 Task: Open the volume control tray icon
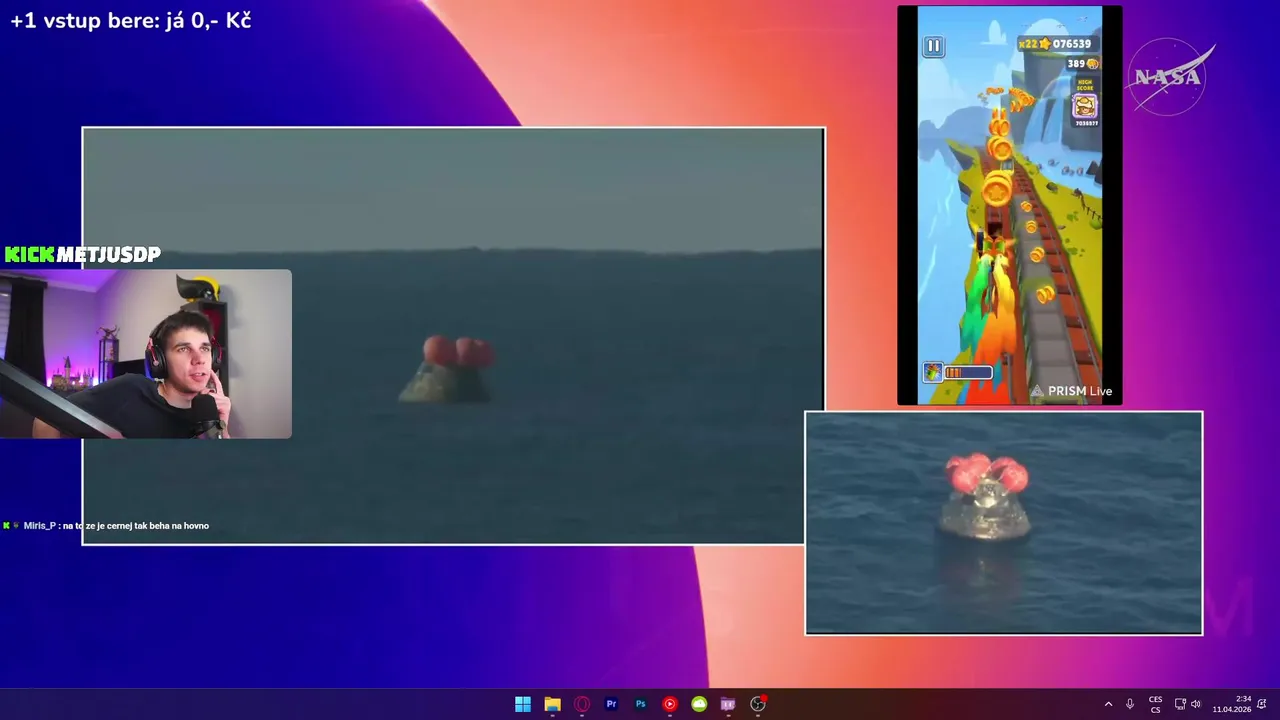[1196, 704]
